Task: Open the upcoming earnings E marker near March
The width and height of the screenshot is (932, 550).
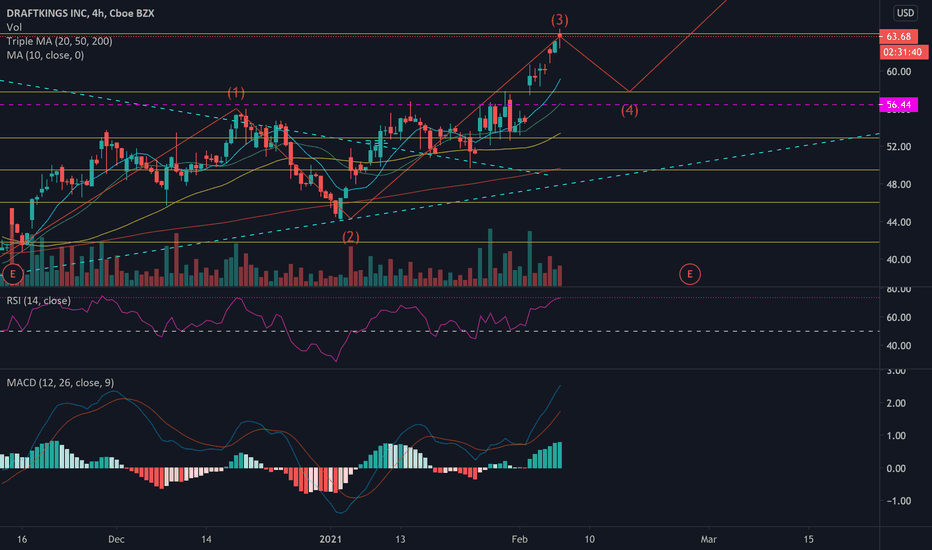Action: (689, 274)
